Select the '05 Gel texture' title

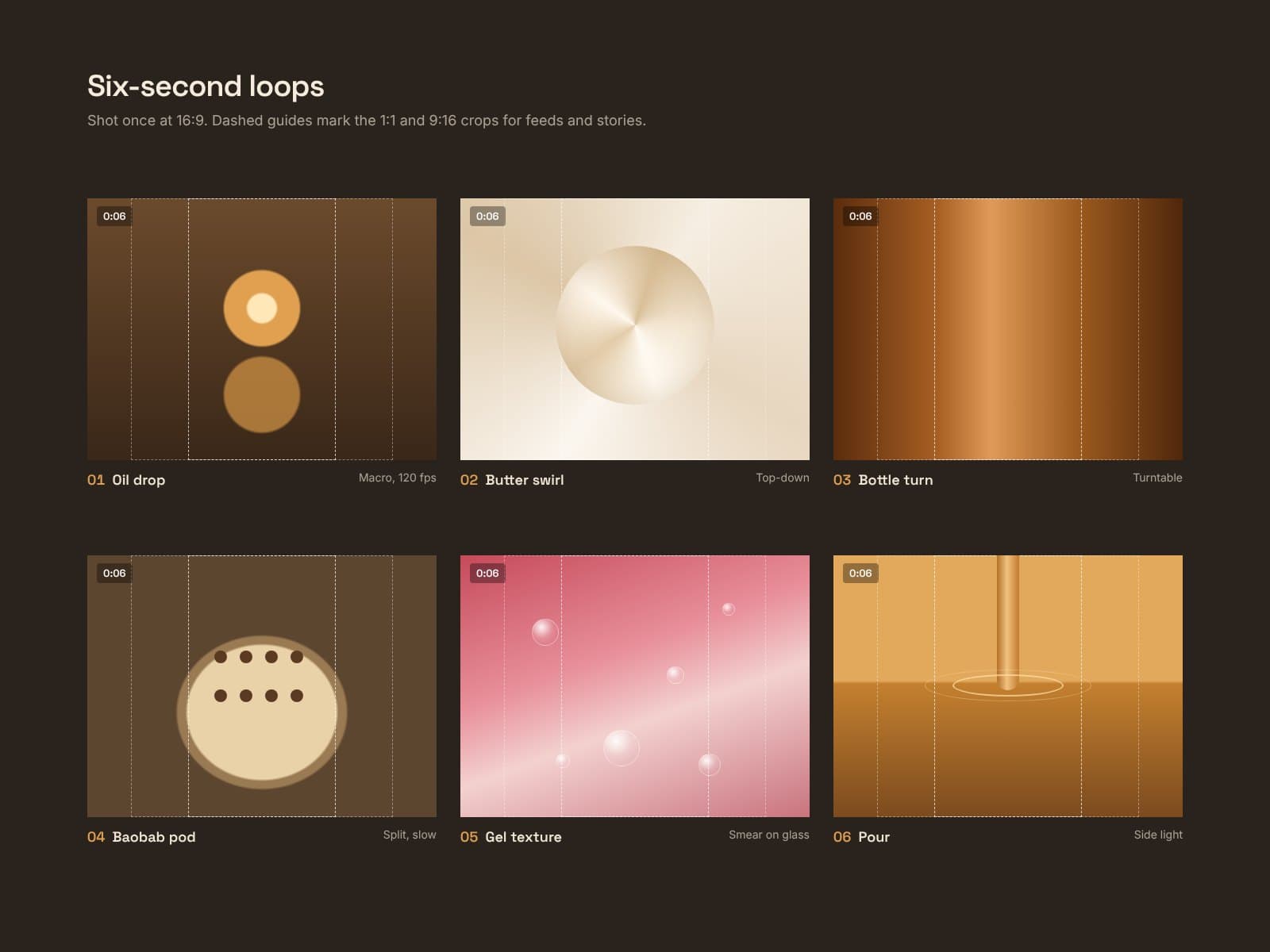[x=511, y=837]
